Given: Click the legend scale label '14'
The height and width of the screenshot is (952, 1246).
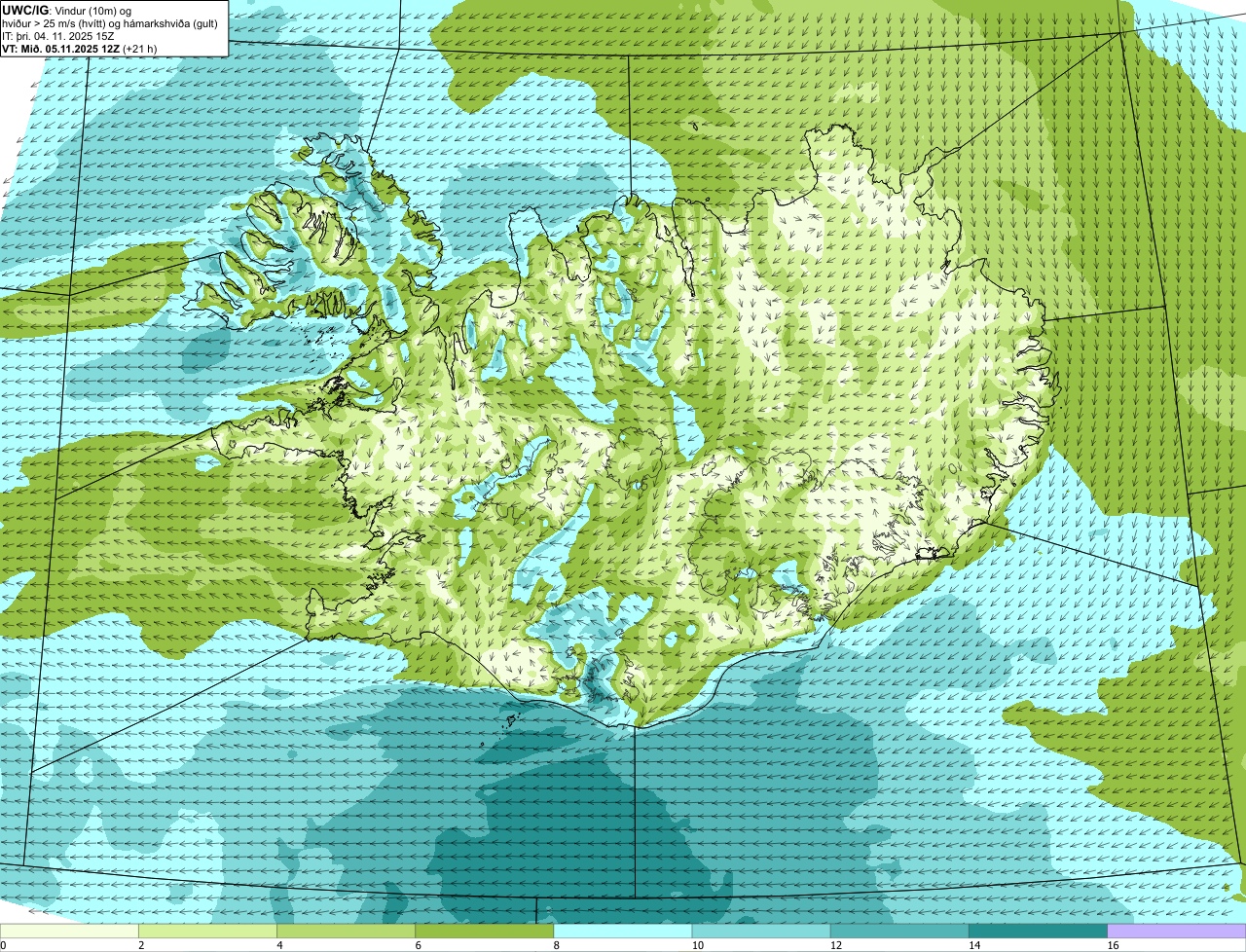Looking at the screenshot, I should 973,945.
